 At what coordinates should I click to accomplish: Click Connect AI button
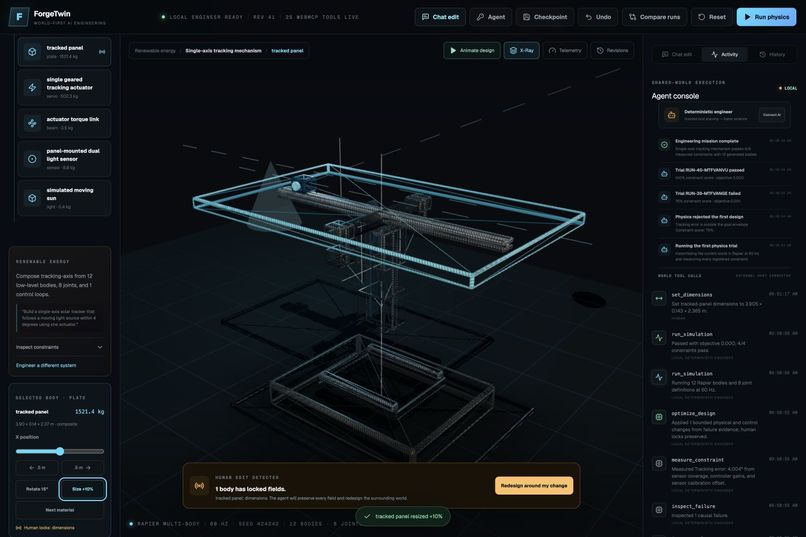(x=772, y=115)
